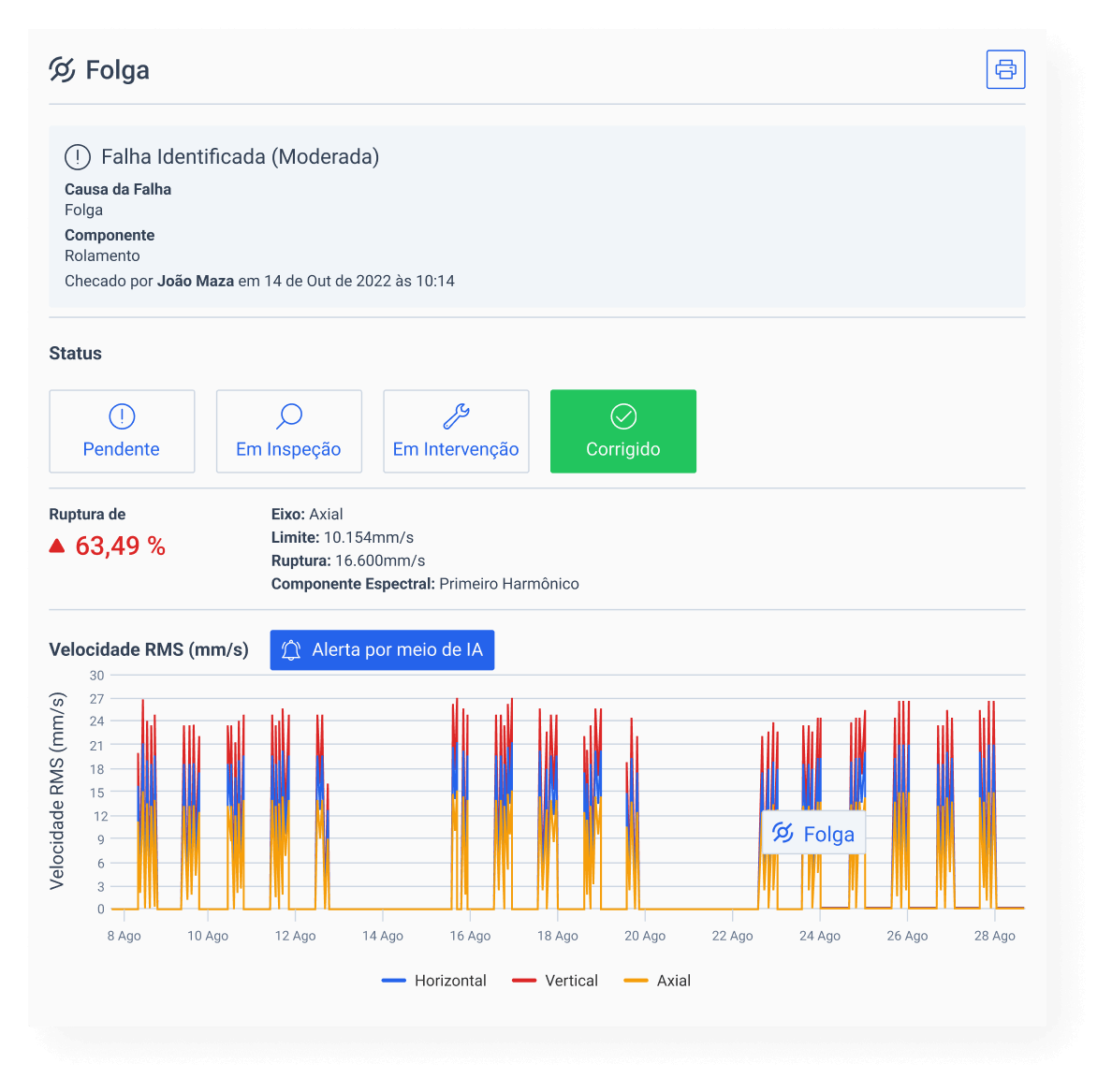Open Alerta por meio de IA
The width and height of the screenshot is (1112, 1092).
coord(397,650)
